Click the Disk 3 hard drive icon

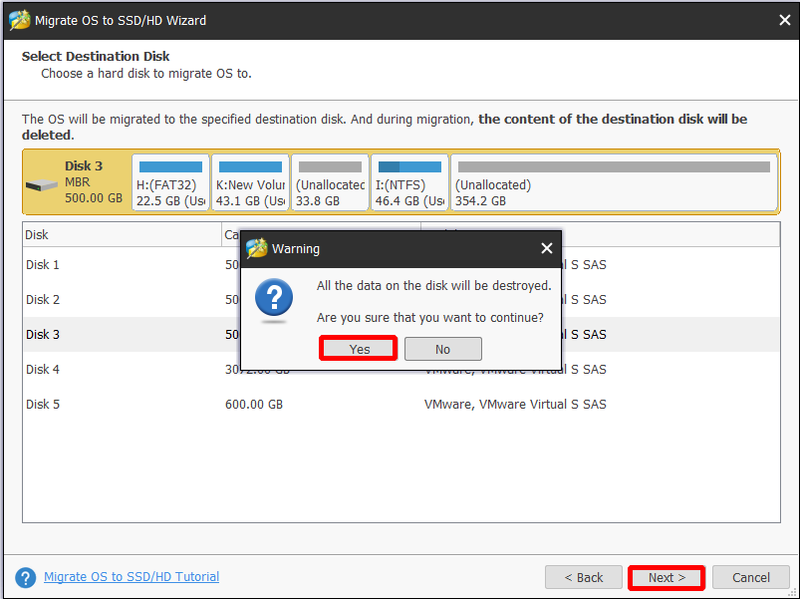tap(42, 185)
